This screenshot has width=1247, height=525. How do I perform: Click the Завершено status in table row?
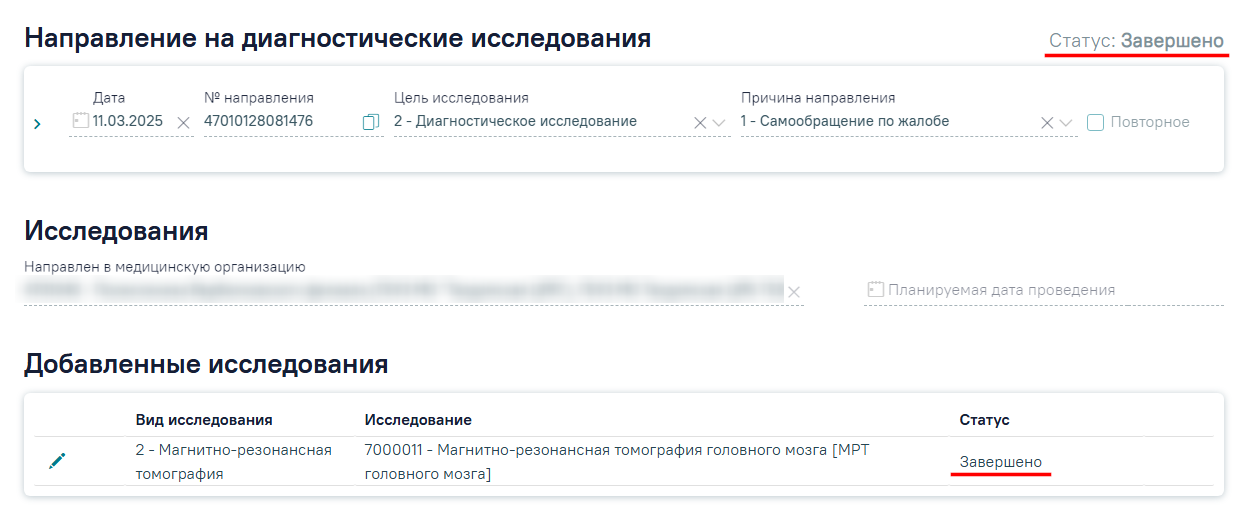pos(1001,462)
